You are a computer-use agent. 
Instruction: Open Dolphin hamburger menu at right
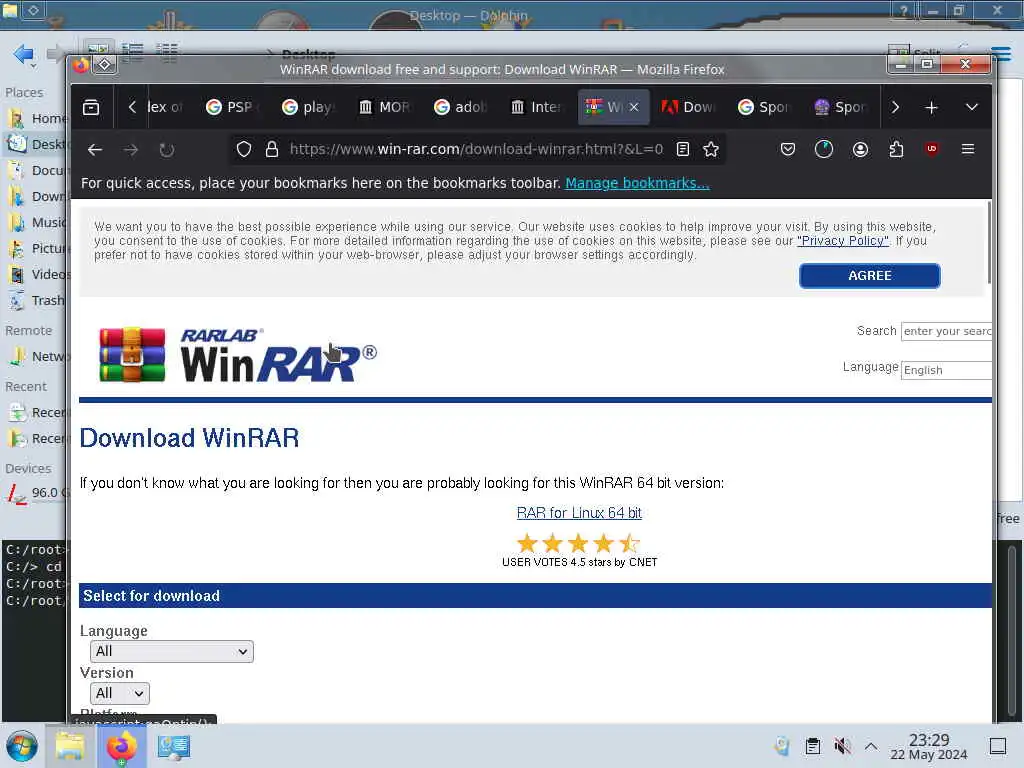click(x=1001, y=54)
